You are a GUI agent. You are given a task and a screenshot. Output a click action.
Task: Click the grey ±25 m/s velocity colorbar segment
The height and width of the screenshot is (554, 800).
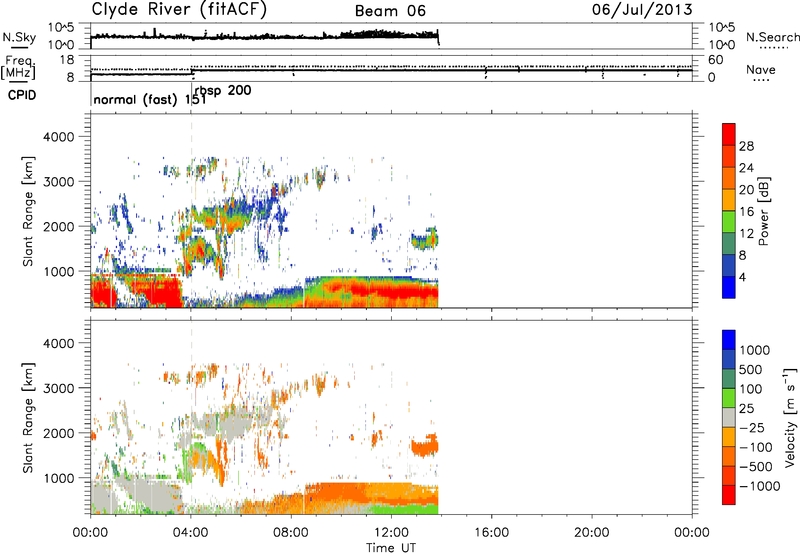(729, 417)
